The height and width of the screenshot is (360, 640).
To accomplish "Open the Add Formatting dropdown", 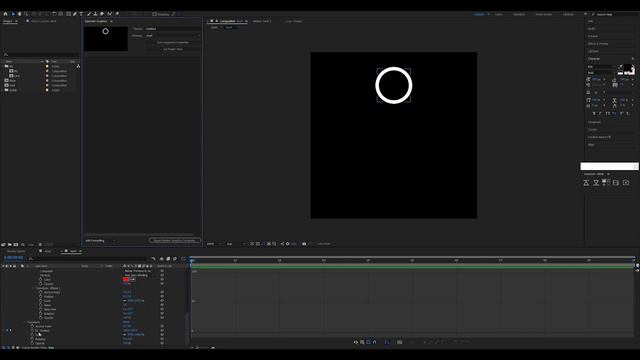I will click(x=100, y=240).
